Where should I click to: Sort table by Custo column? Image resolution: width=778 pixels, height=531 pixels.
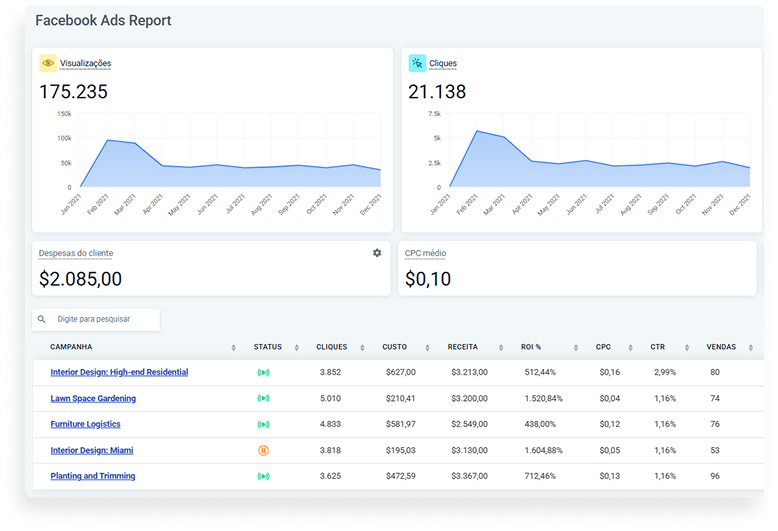tap(435, 348)
